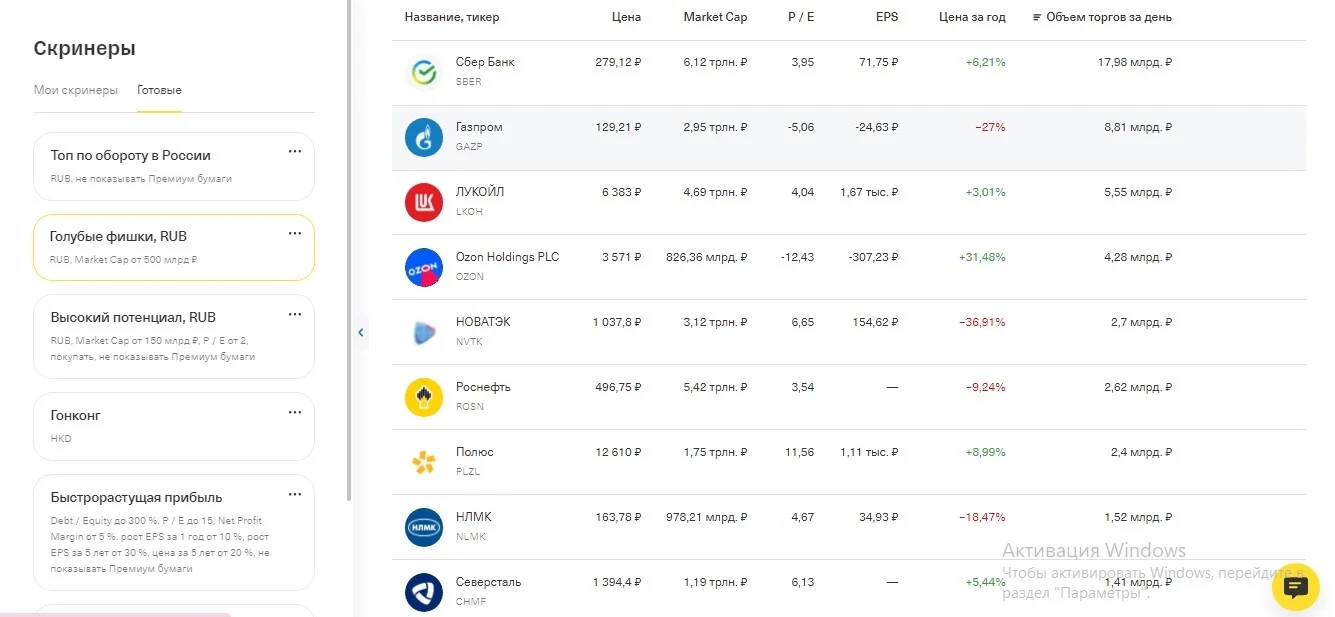
Task: Open three-dot menu for Гонконг screener
Action: coord(295,412)
